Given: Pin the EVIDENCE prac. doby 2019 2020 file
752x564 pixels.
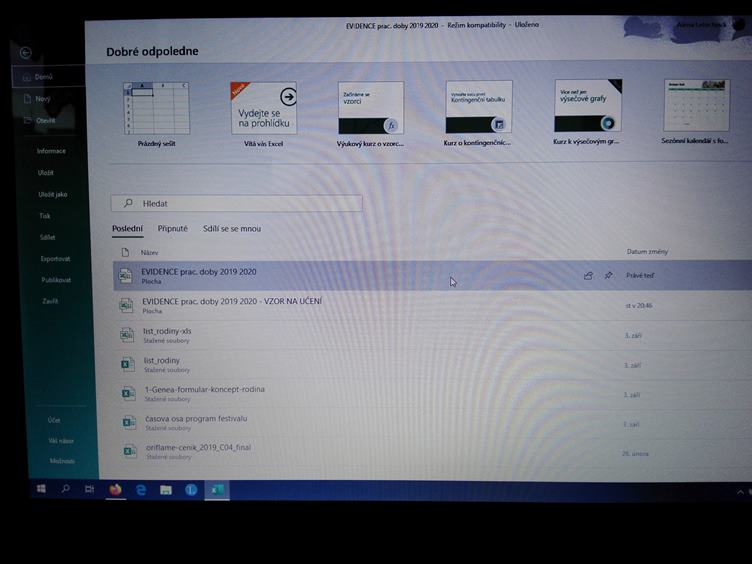Looking at the screenshot, I should coord(608,275).
